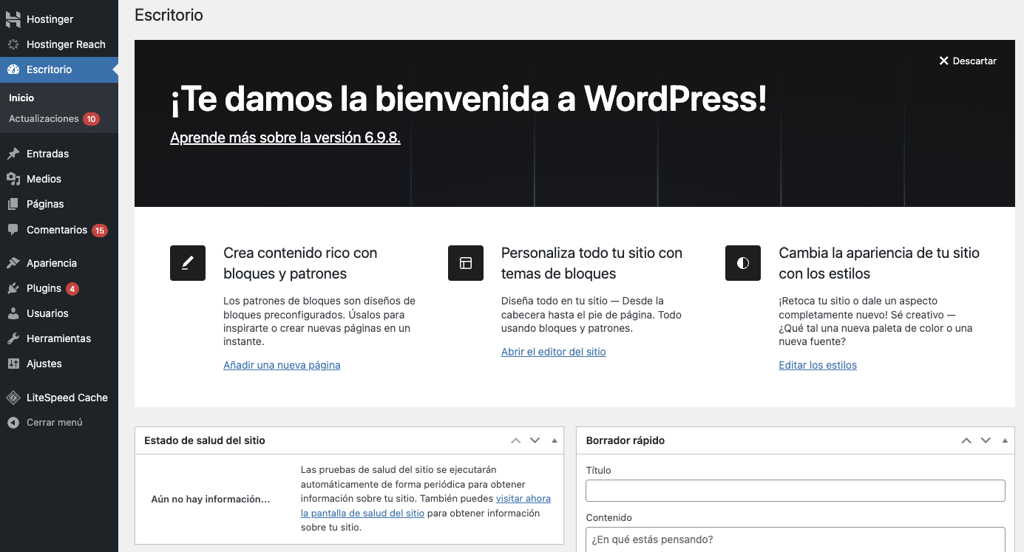Click the X icon next to Descartar
This screenshot has width=1024, height=552.
click(944, 61)
